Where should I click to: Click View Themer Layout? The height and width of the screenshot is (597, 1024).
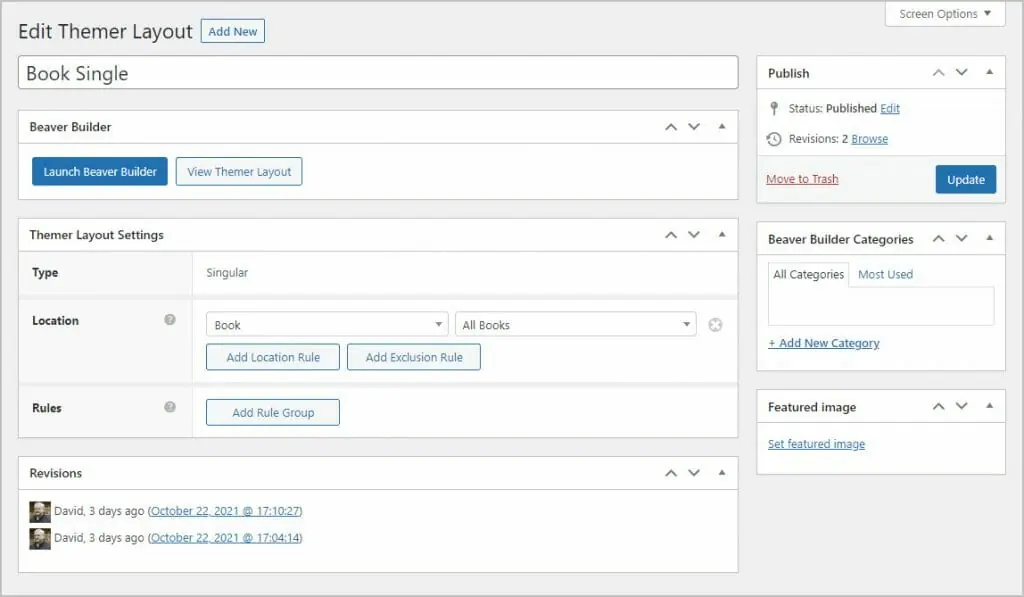pos(239,172)
